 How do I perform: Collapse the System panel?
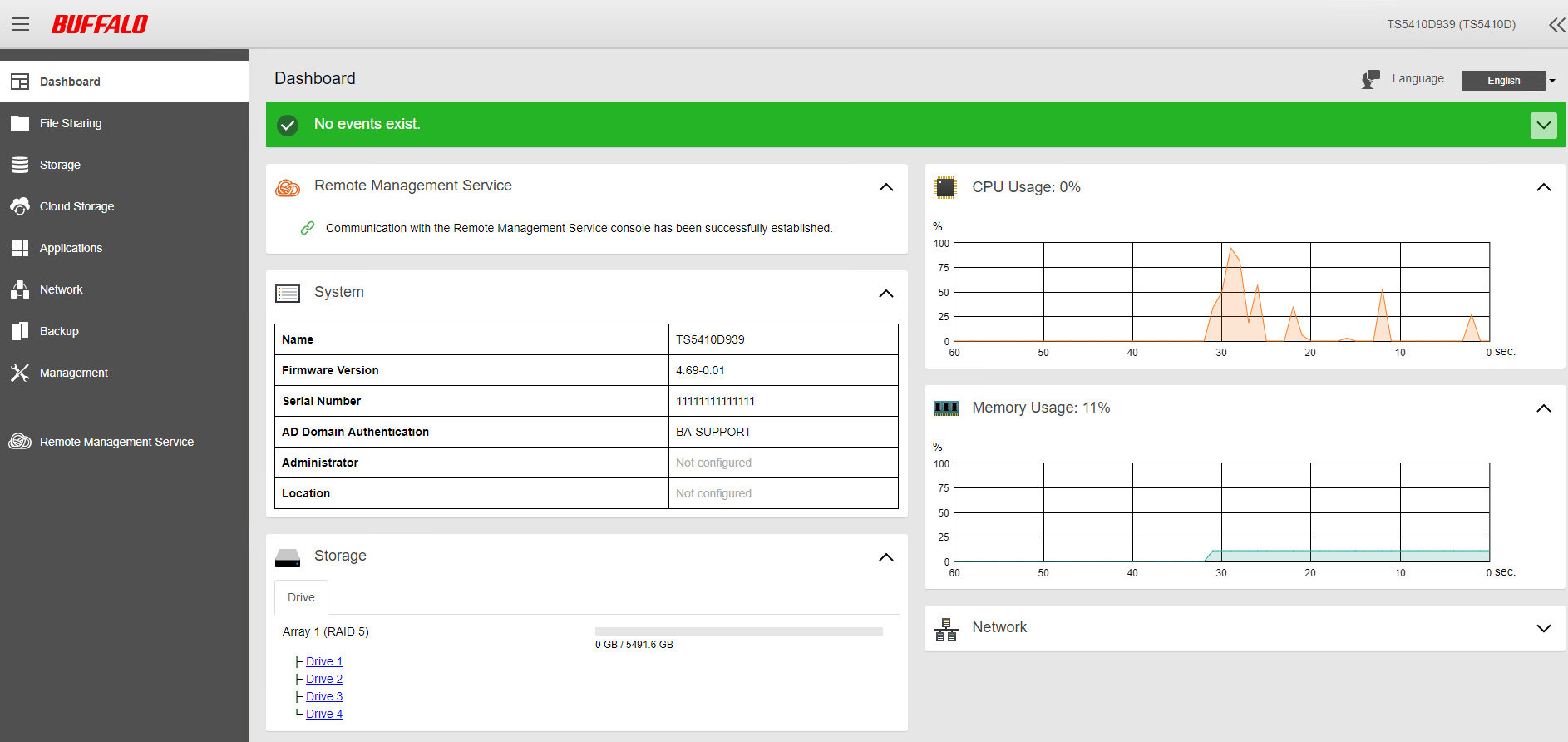[x=886, y=293]
